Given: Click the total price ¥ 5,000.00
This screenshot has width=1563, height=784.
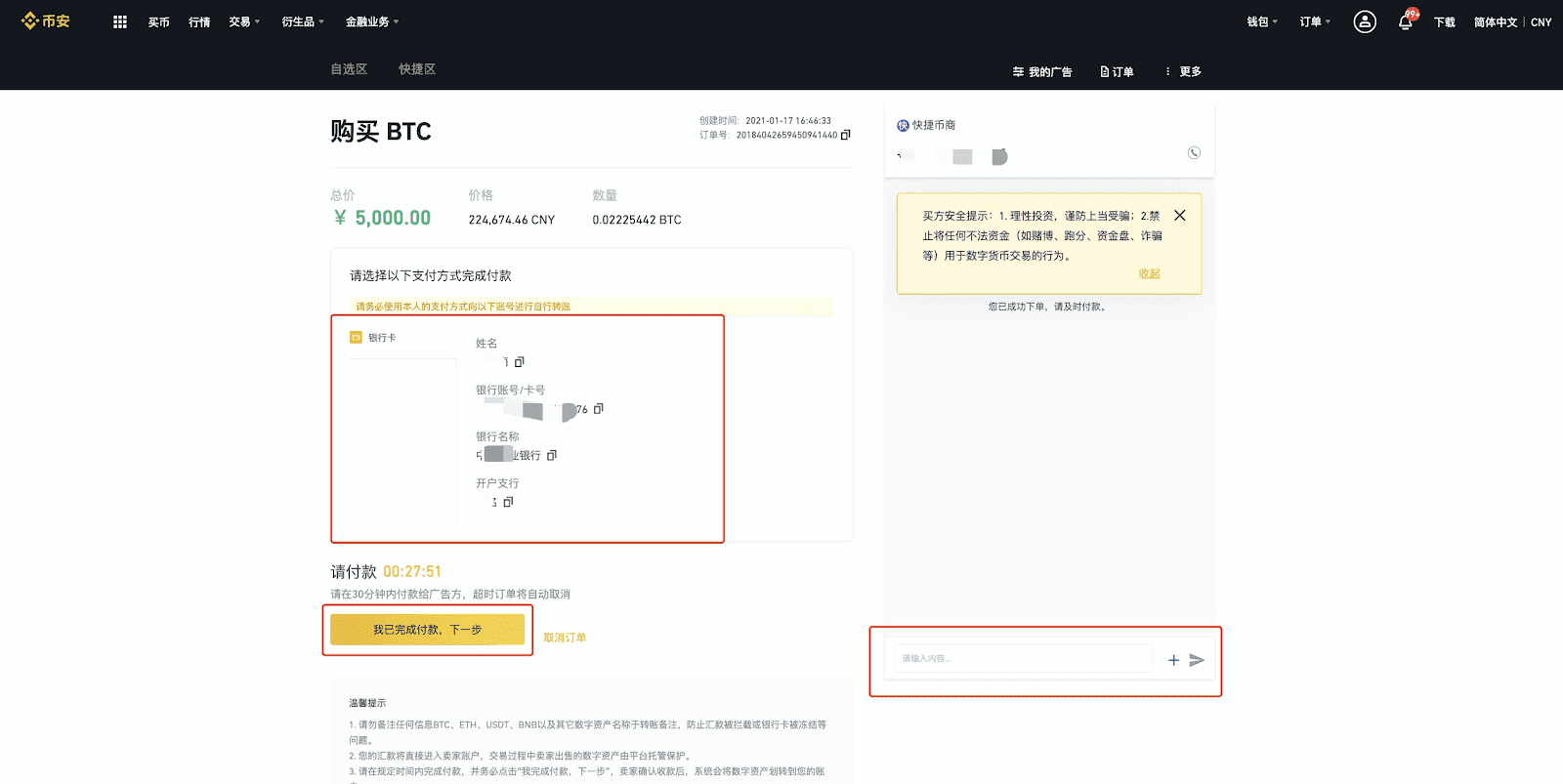Looking at the screenshot, I should point(382,218).
